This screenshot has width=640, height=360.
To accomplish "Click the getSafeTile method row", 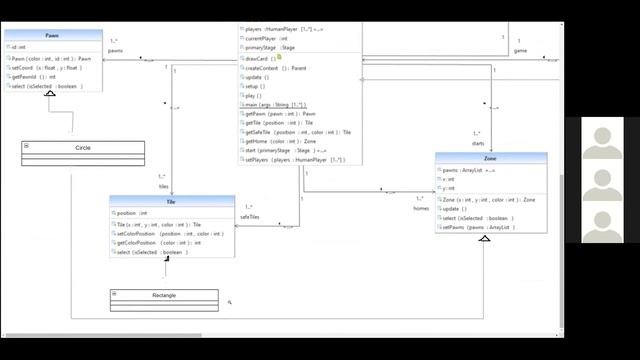I will click(x=296, y=132).
